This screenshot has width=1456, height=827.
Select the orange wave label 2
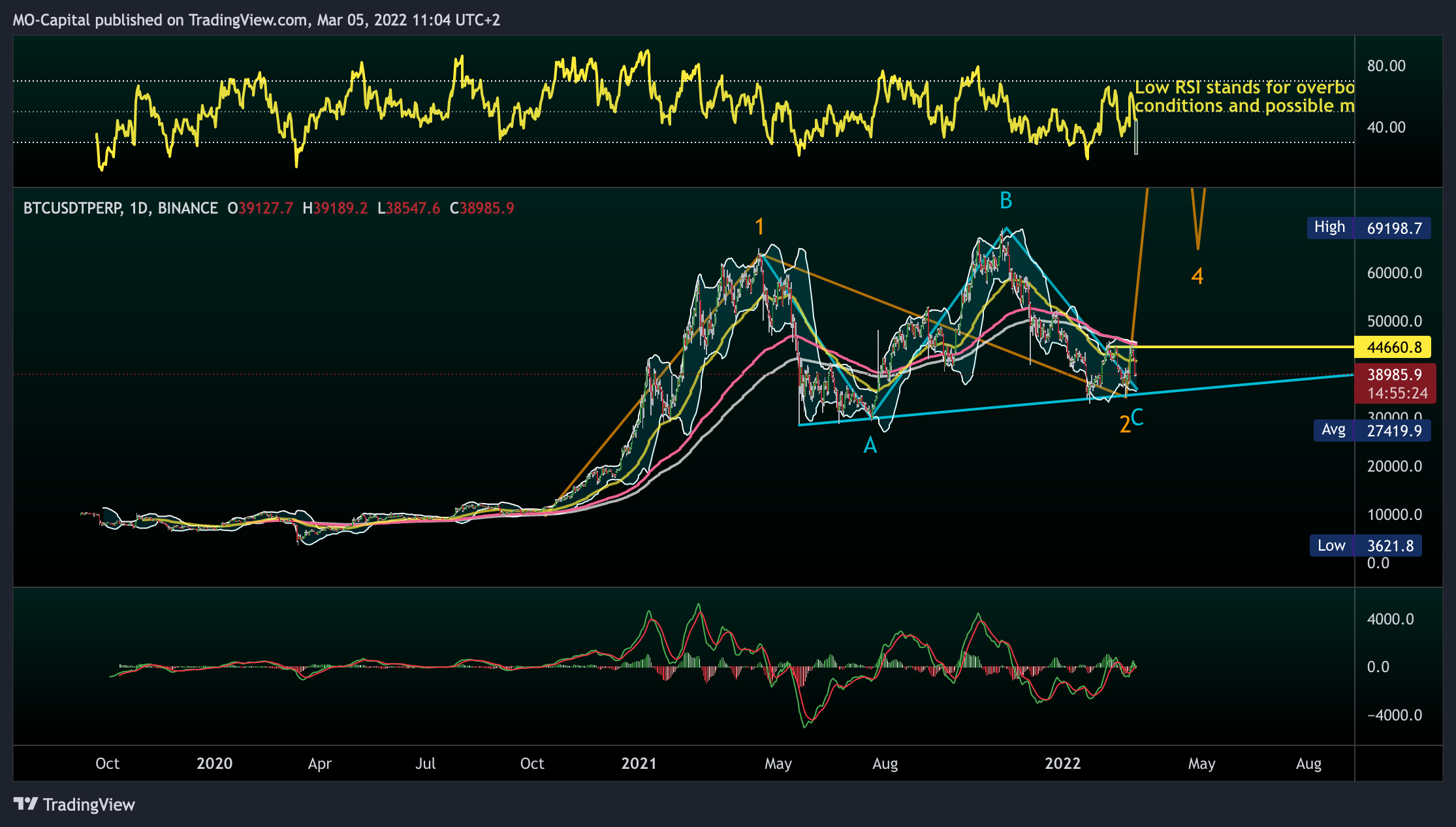coord(1125,425)
